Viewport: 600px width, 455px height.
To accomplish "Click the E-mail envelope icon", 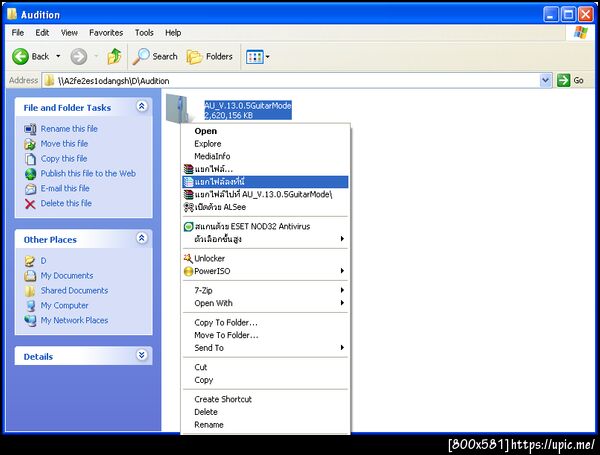I will (30, 189).
